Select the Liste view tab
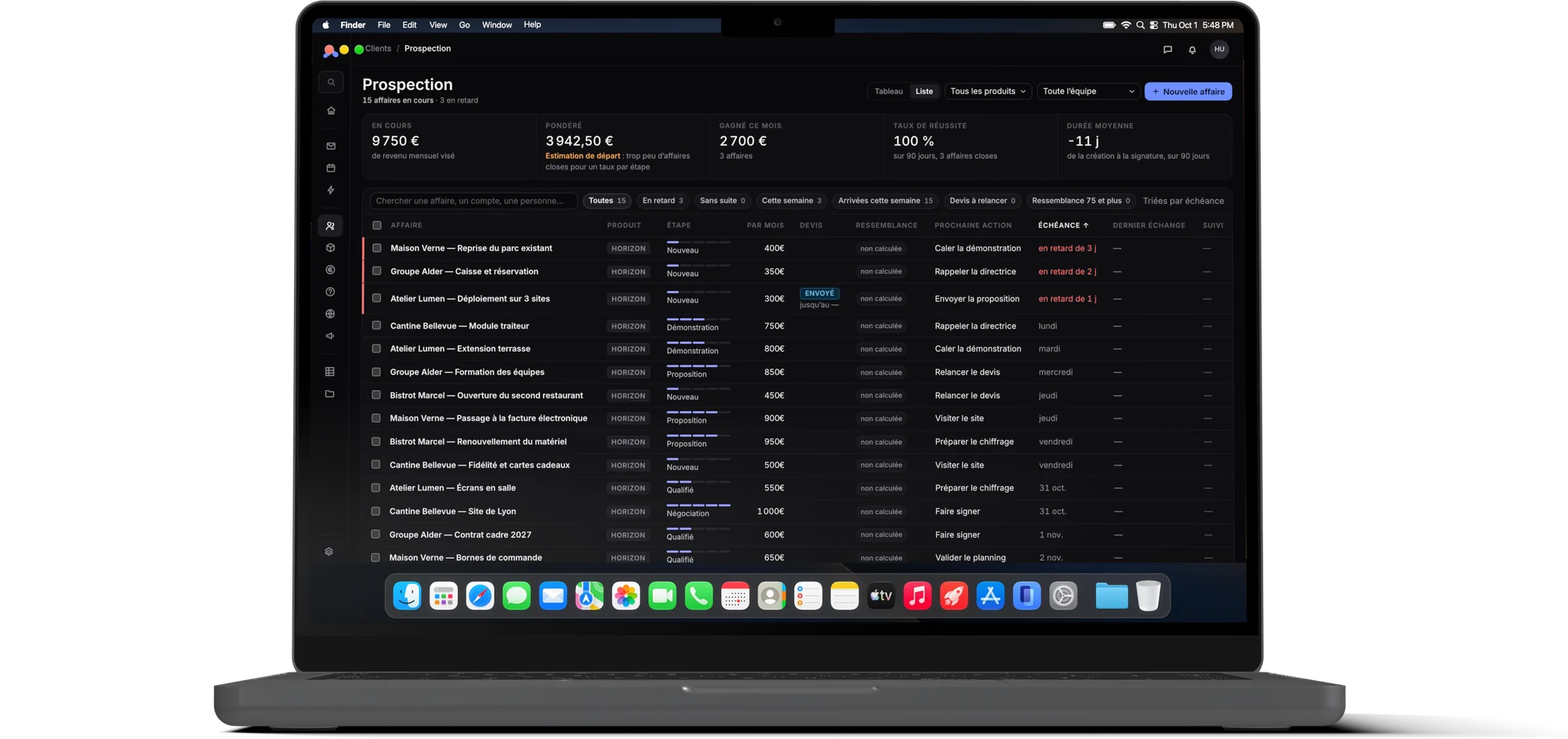The image size is (1568, 739). tap(924, 91)
